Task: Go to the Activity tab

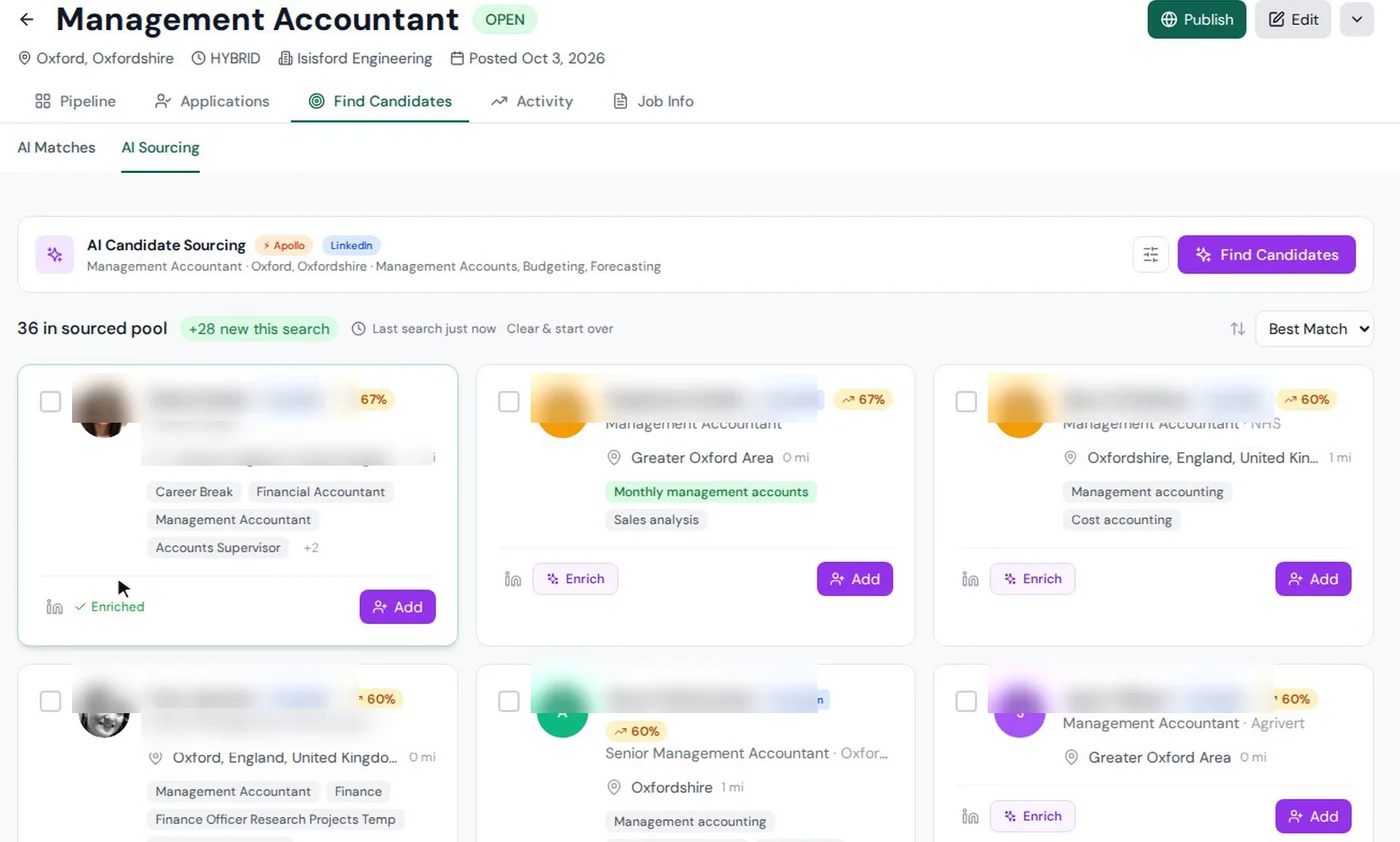Action: coord(532,101)
